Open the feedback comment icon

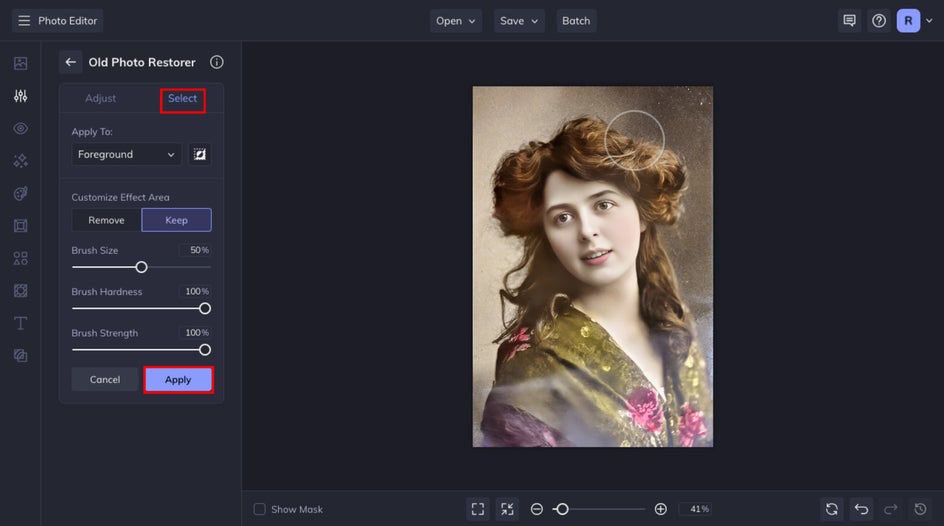pos(849,20)
